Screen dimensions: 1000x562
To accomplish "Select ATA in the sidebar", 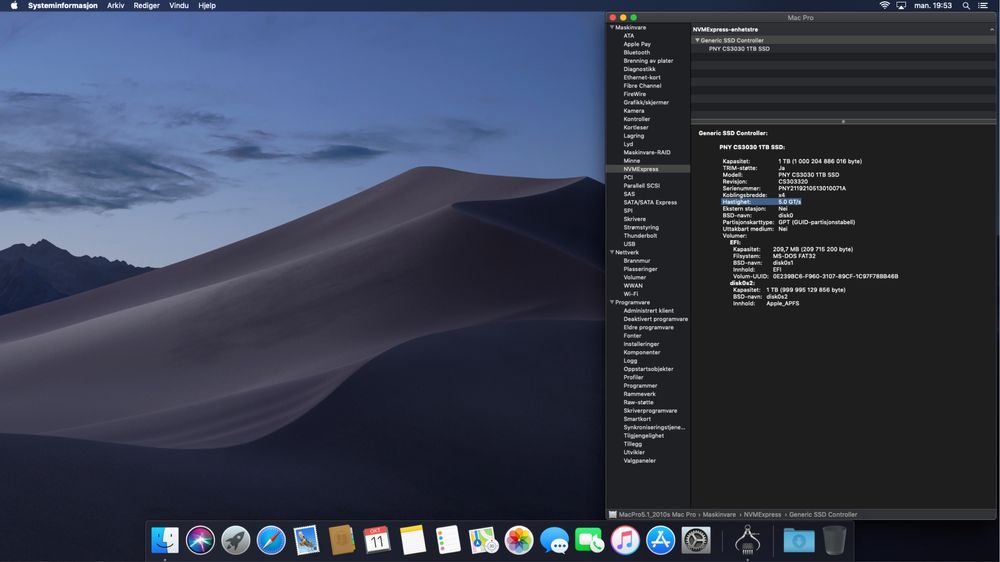I will click(629, 36).
